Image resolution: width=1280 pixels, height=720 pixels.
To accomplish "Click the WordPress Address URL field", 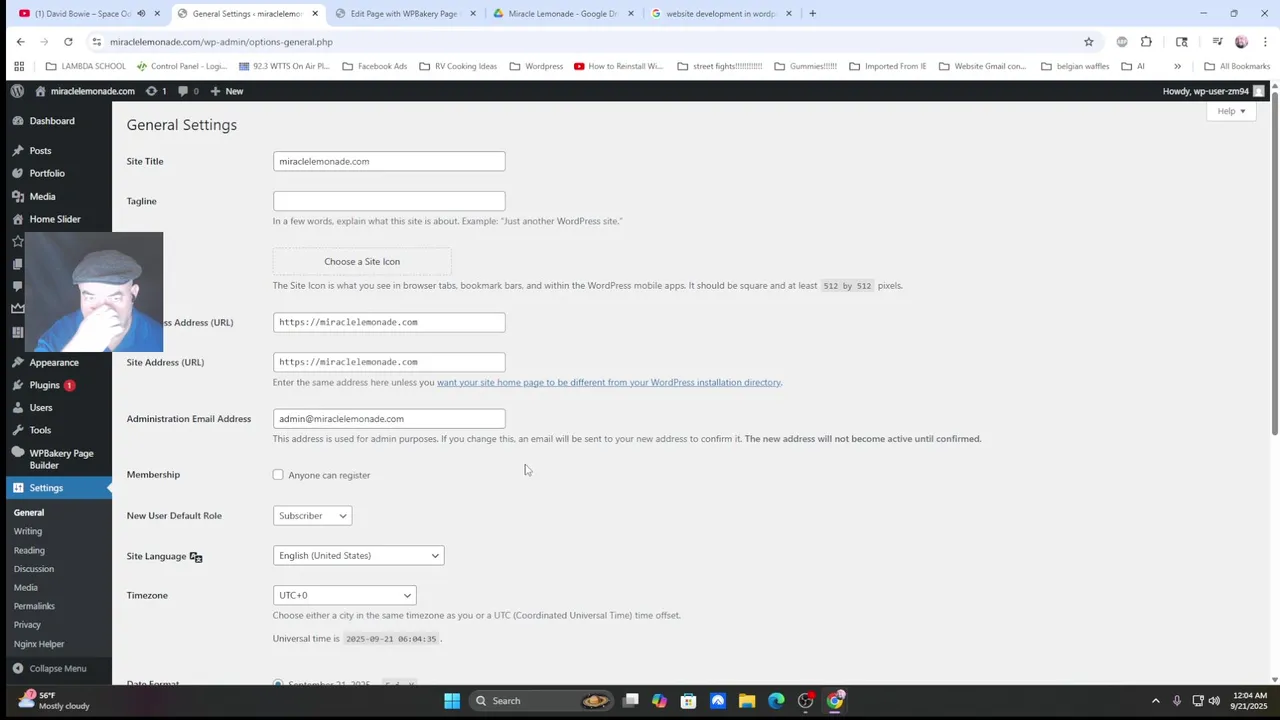I will 389,322.
